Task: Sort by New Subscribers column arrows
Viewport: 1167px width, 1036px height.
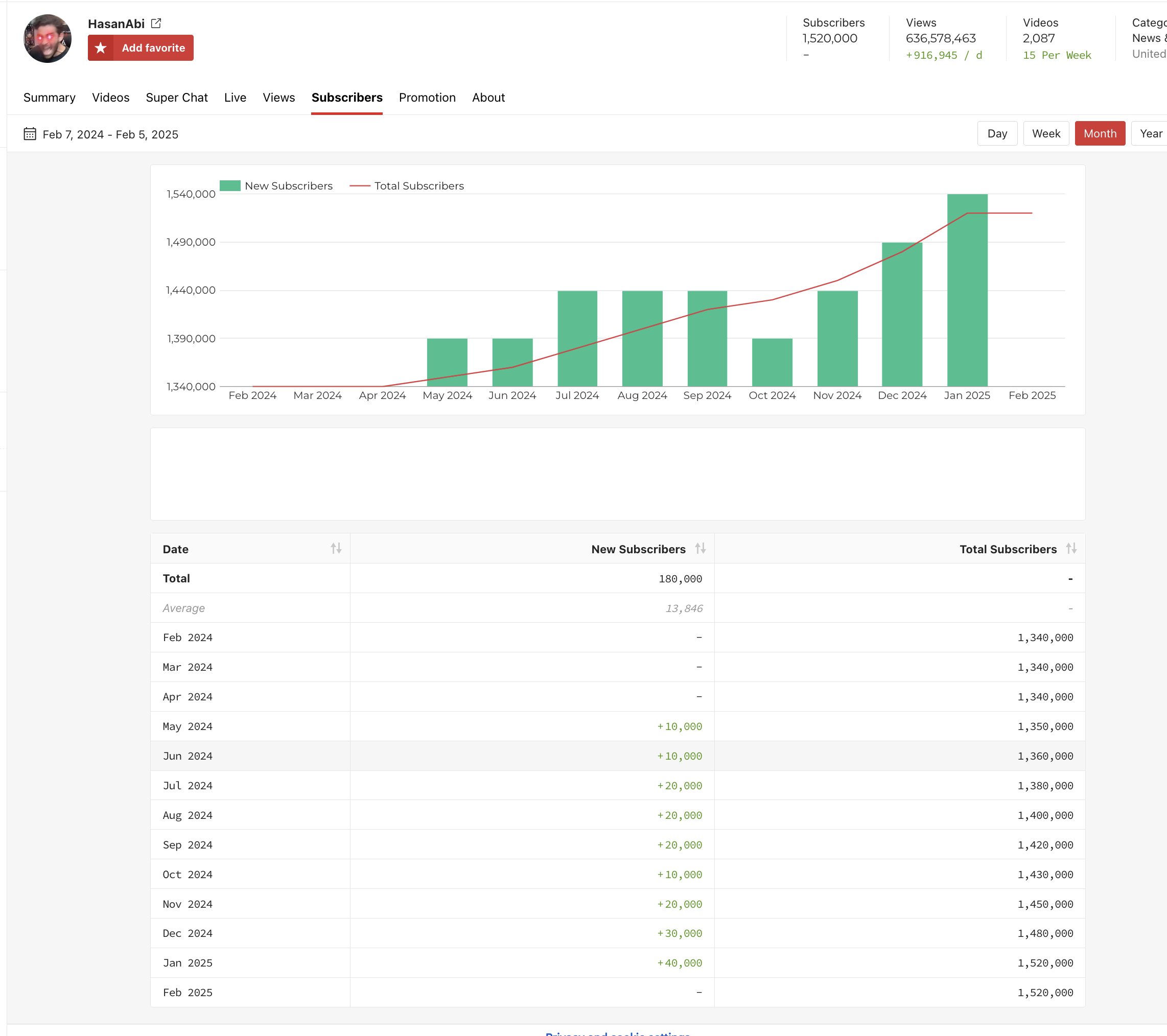Action: [x=700, y=549]
